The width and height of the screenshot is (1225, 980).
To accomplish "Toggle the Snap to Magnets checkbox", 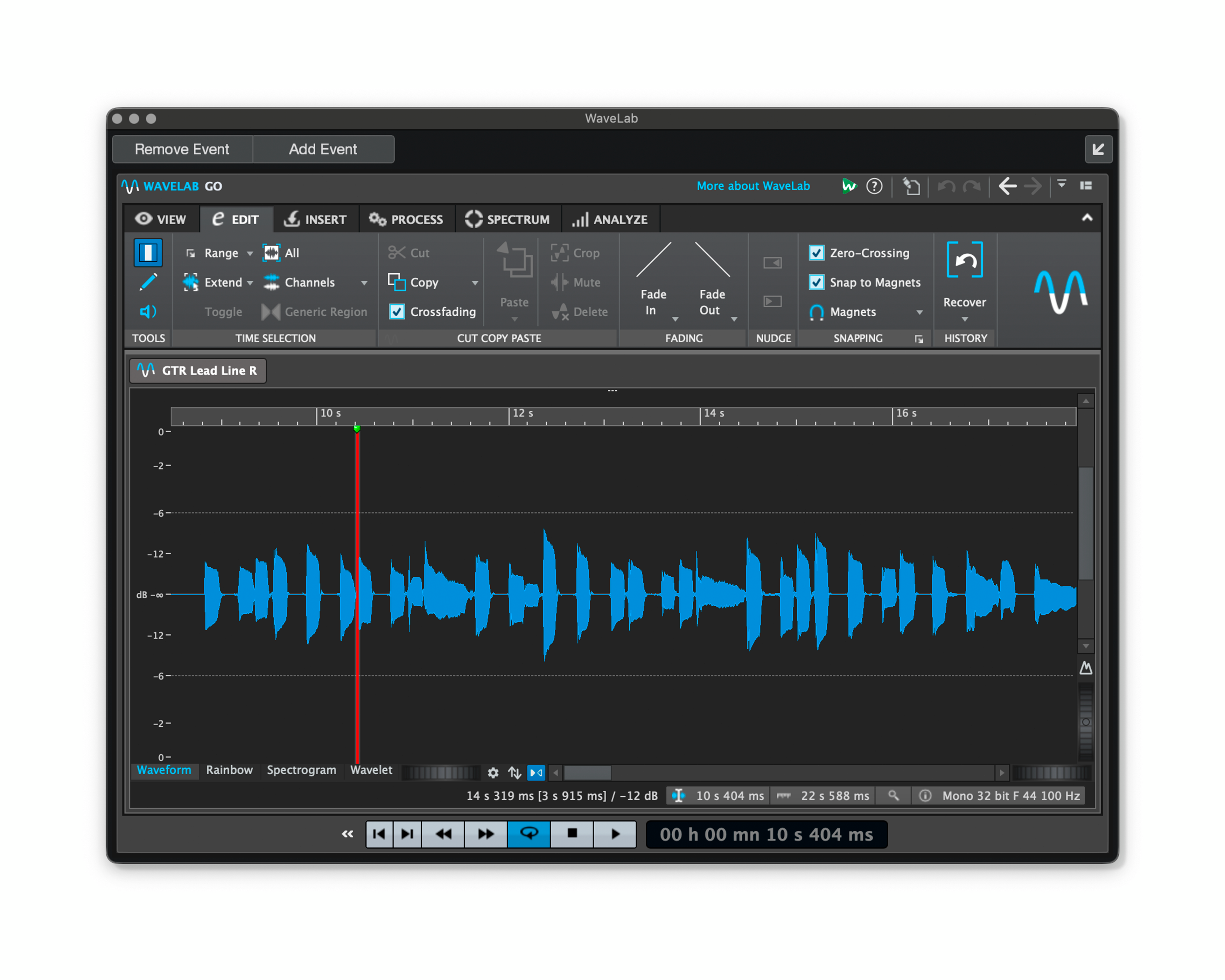I will click(x=817, y=282).
